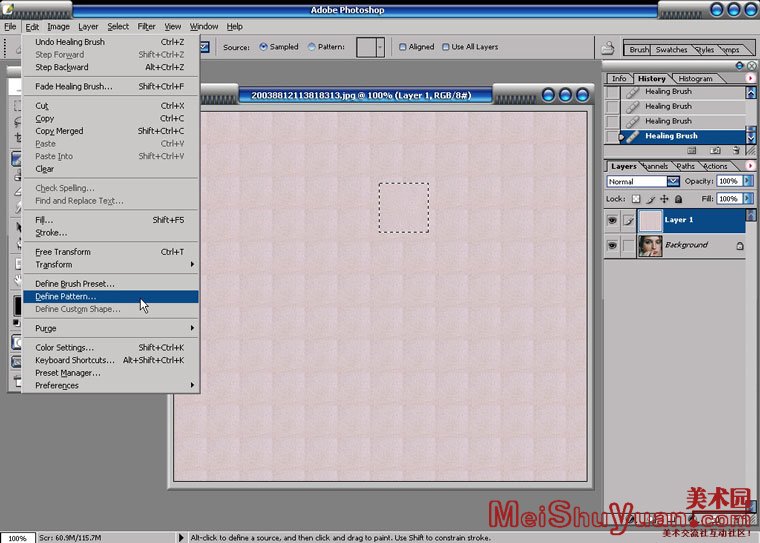Choose Undo Healing Brush

(x=111, y=42)
